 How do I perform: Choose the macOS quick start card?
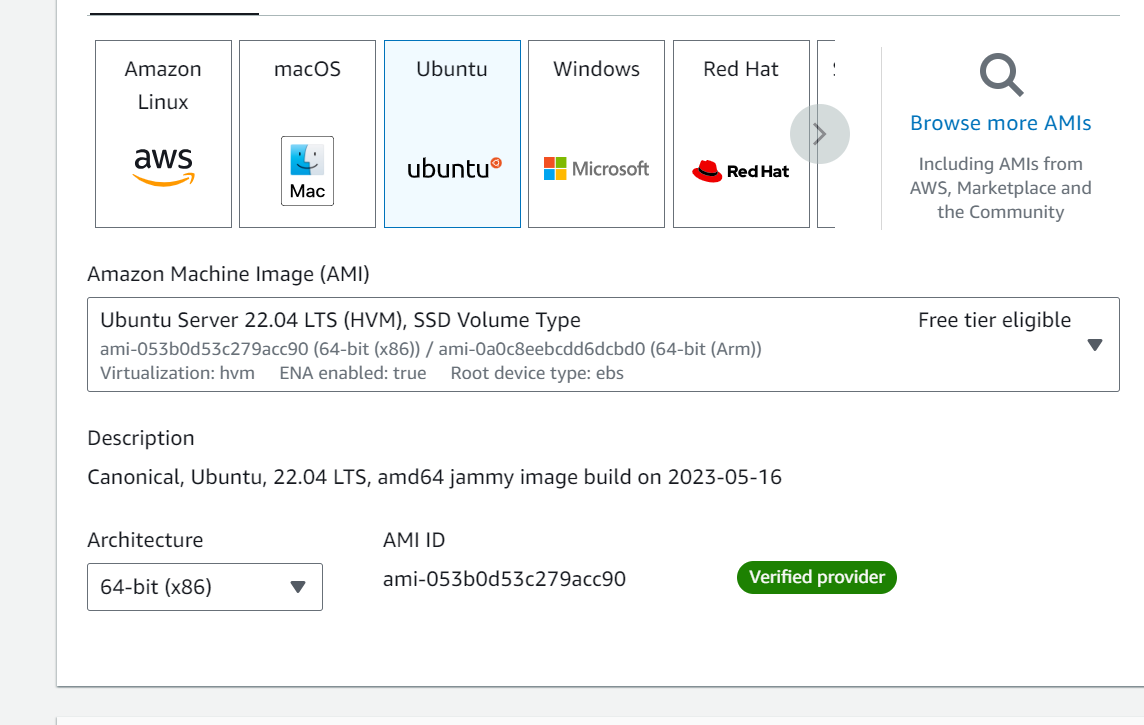pos(307,134)
